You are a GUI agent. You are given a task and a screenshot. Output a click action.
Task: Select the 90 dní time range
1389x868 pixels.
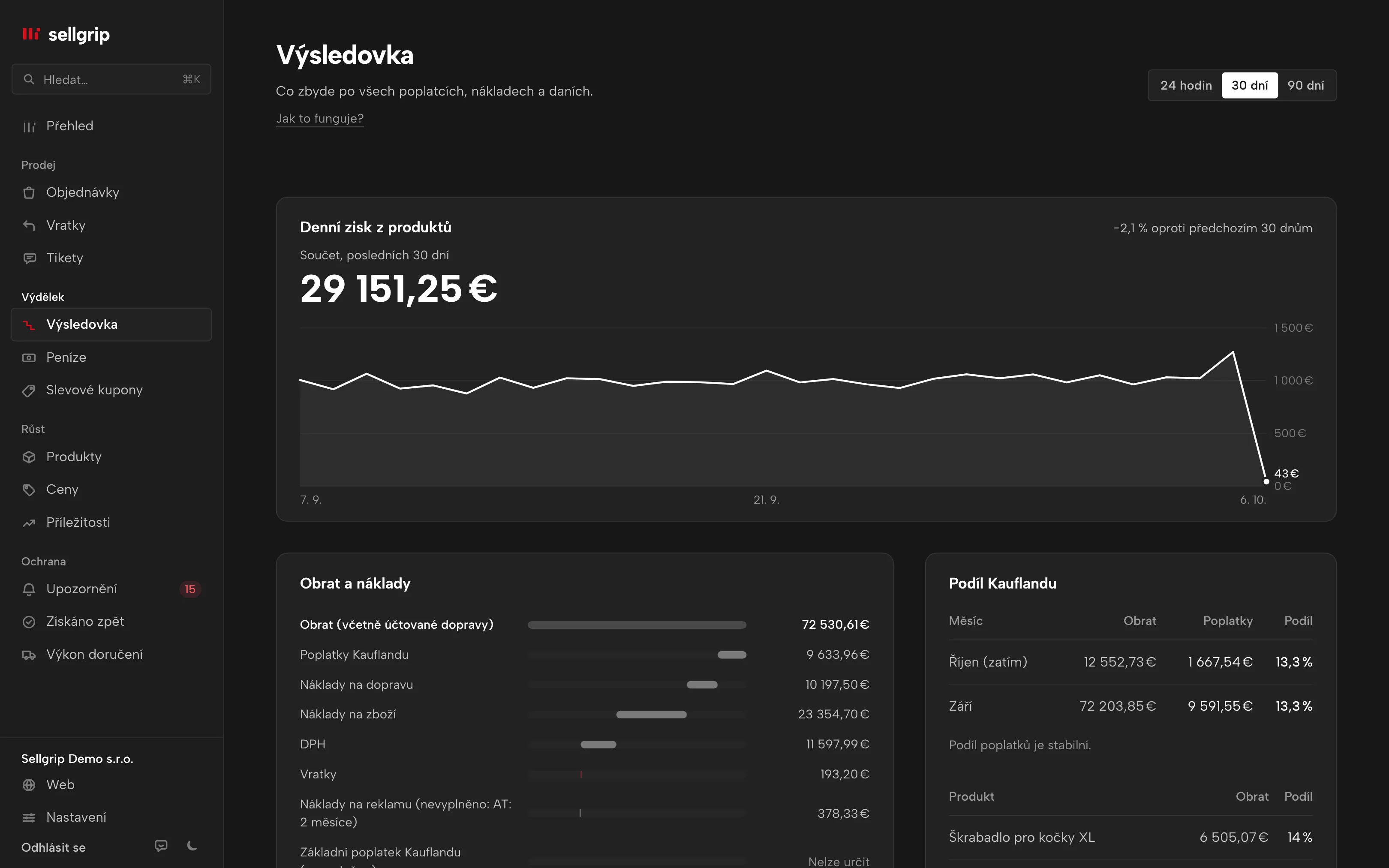pyautogui.click(x=1306, y=86)
